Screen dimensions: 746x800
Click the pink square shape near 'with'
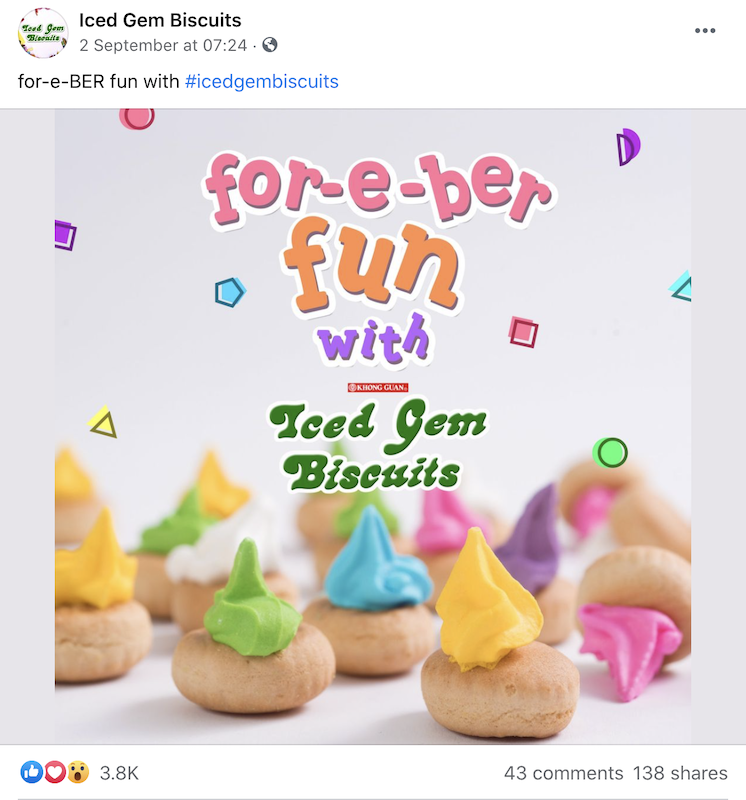[523, 332]
